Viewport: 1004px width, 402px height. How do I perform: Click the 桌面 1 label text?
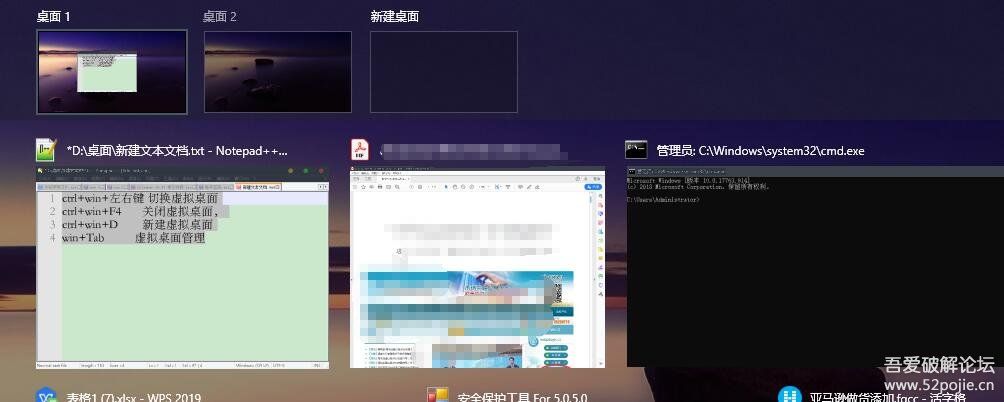click(54, 17)
